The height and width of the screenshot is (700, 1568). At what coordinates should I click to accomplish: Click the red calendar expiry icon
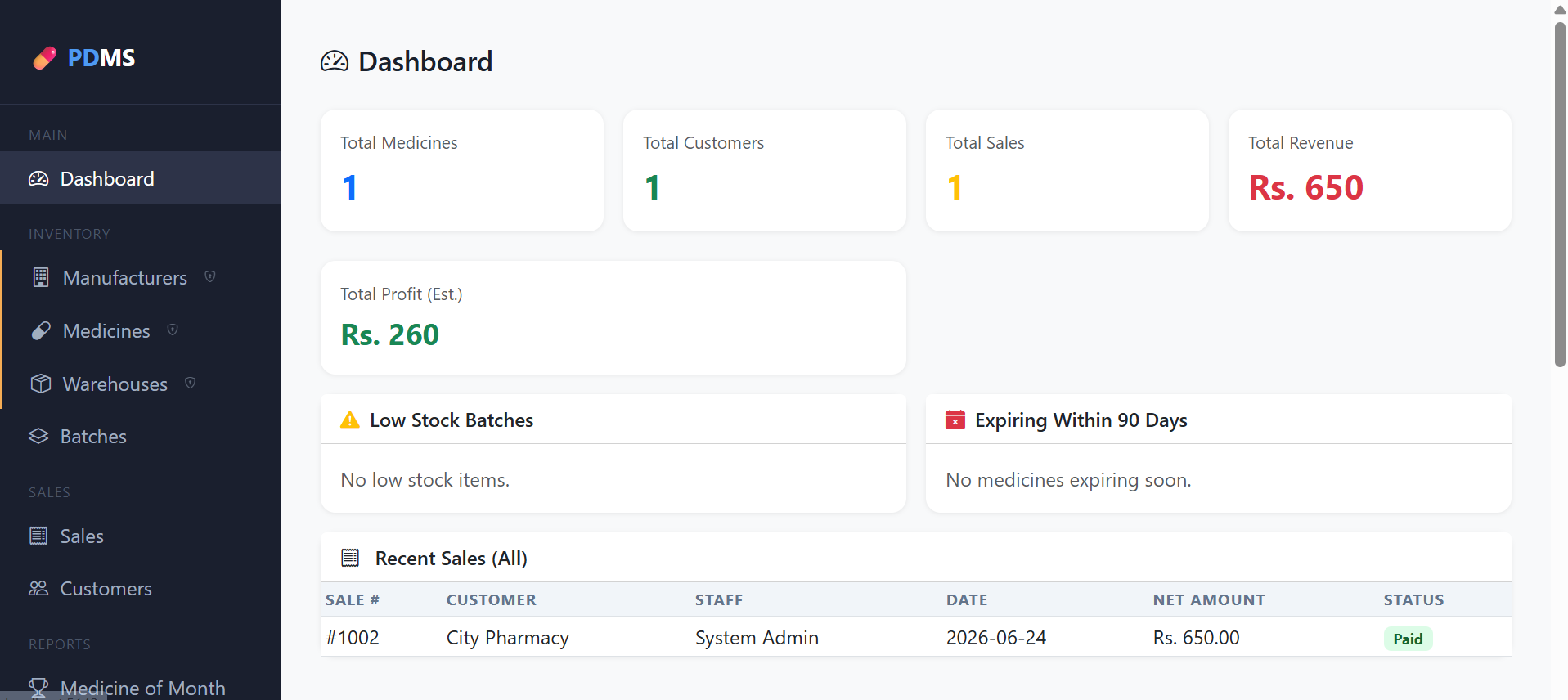955,420
